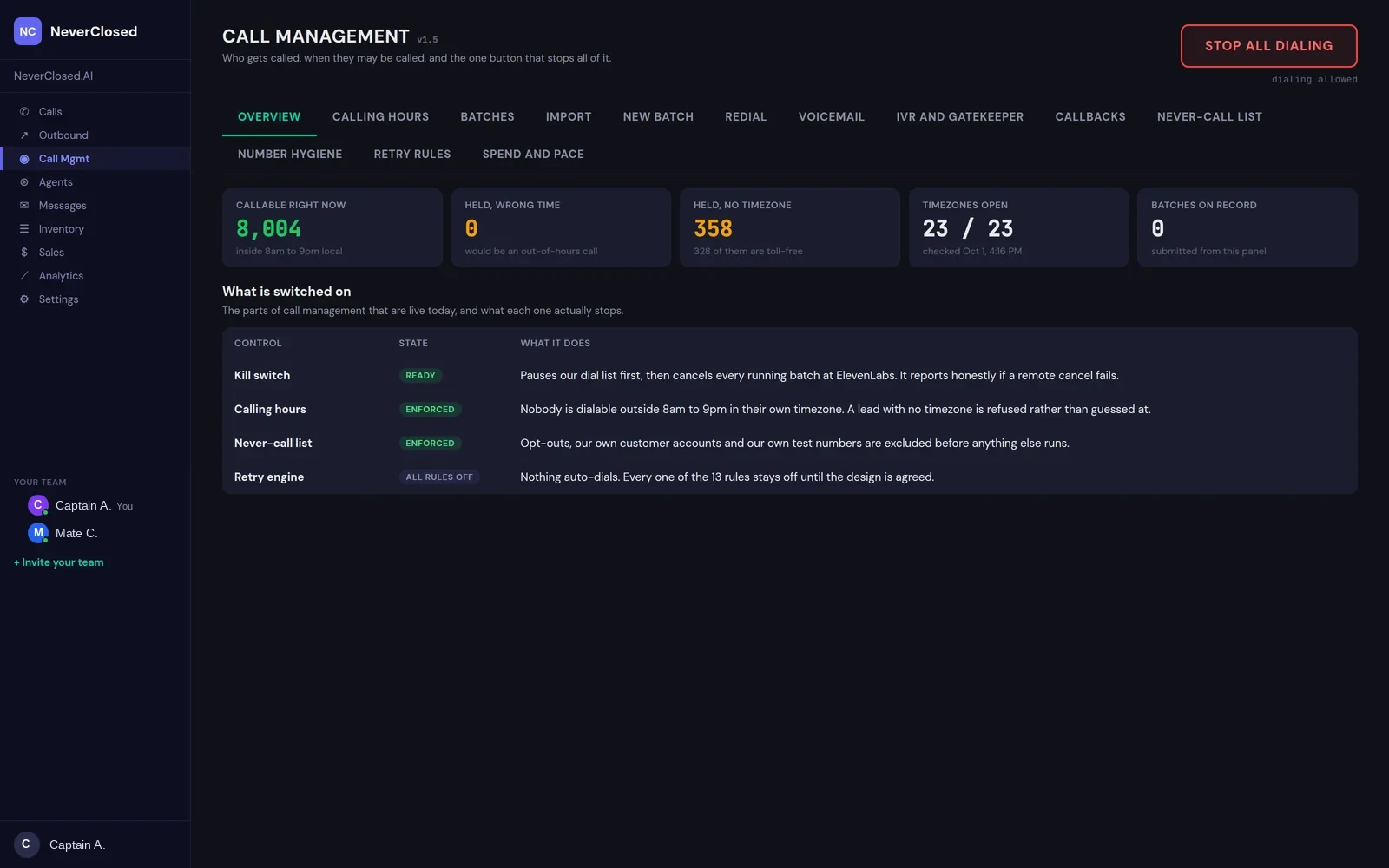
Task: Select the Number Hygiene tab
Action: pos(290,155)
